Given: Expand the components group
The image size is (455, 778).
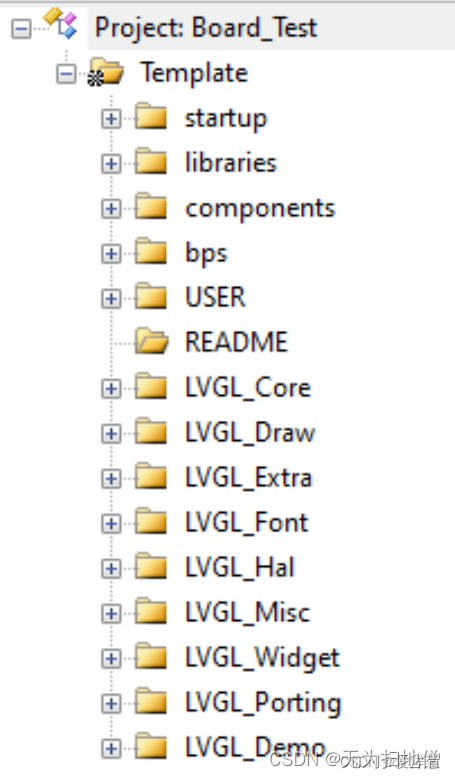Looking at the screenshot, I should pos(111,209).
